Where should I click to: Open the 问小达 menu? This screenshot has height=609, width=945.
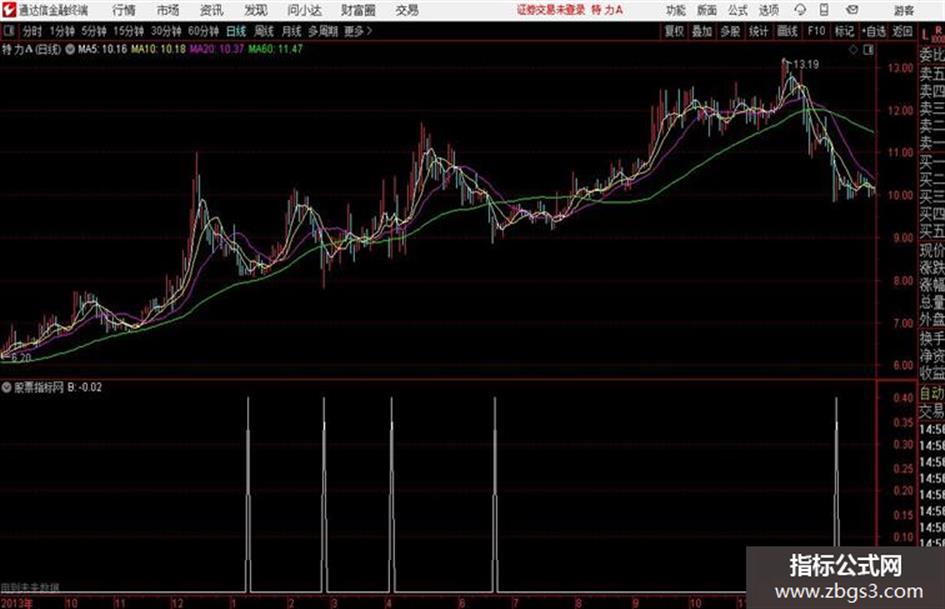(304, 10)
